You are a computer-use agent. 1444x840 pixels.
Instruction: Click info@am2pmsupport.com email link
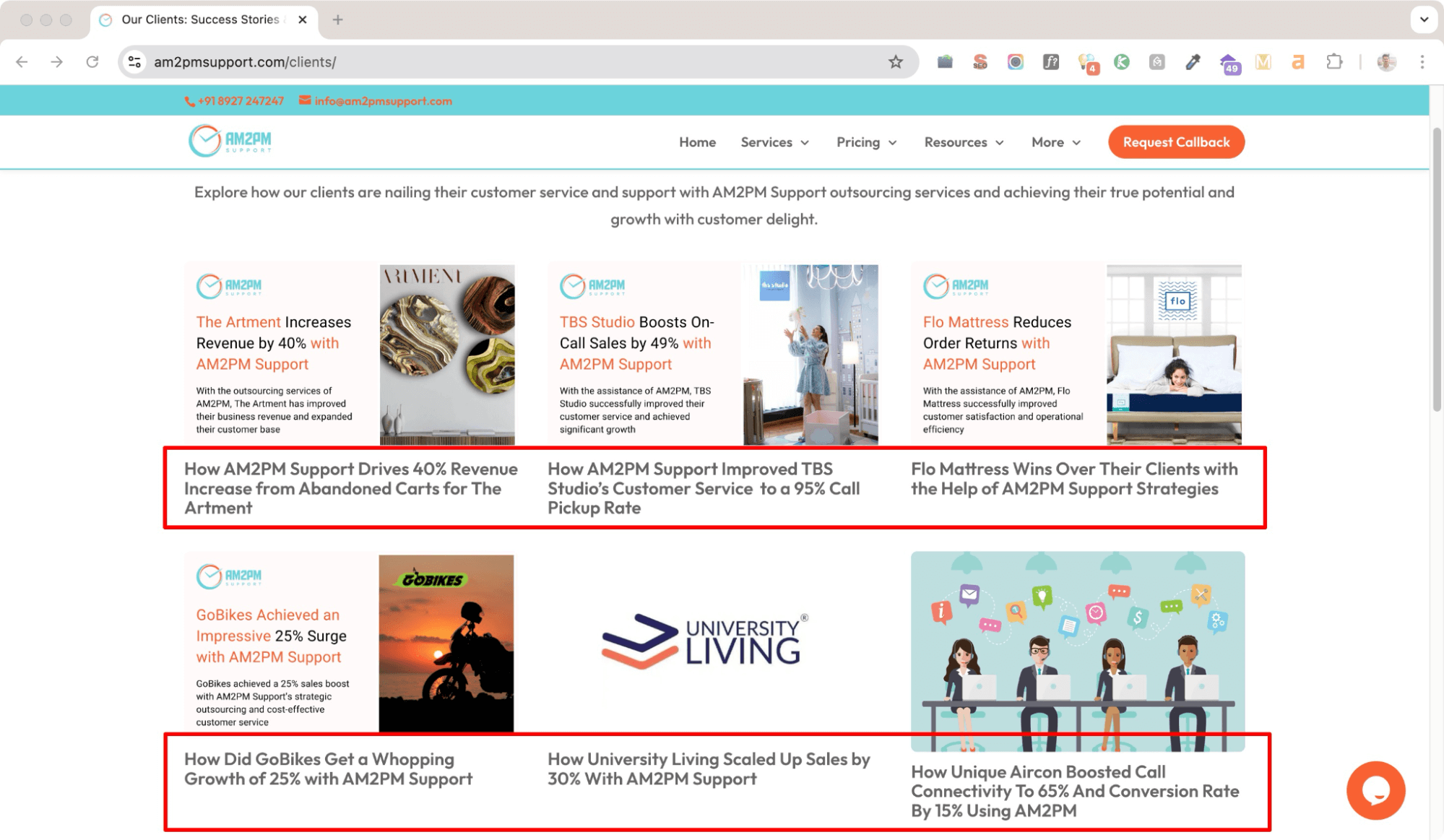tap(376, 101)
